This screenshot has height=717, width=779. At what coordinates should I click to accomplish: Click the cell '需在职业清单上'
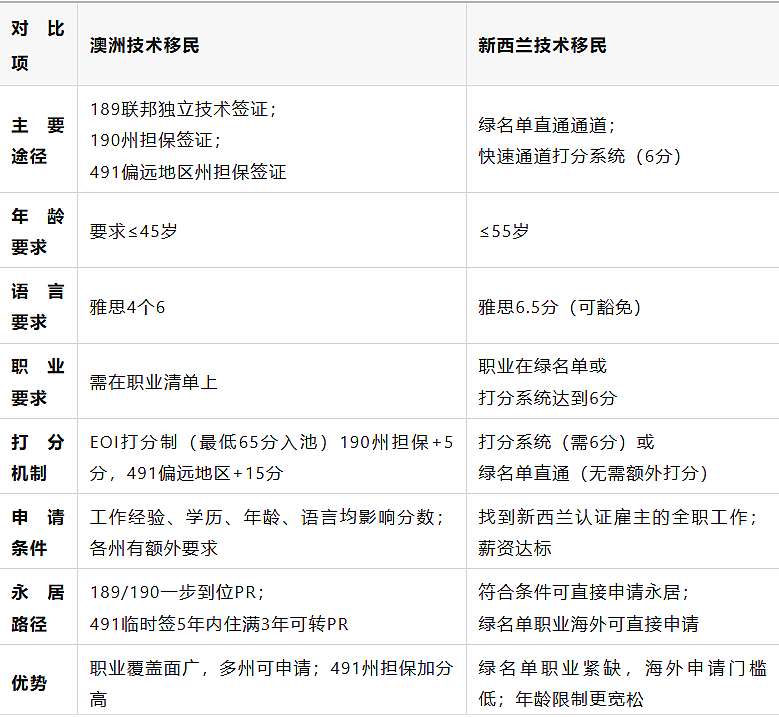coord(154,382)
